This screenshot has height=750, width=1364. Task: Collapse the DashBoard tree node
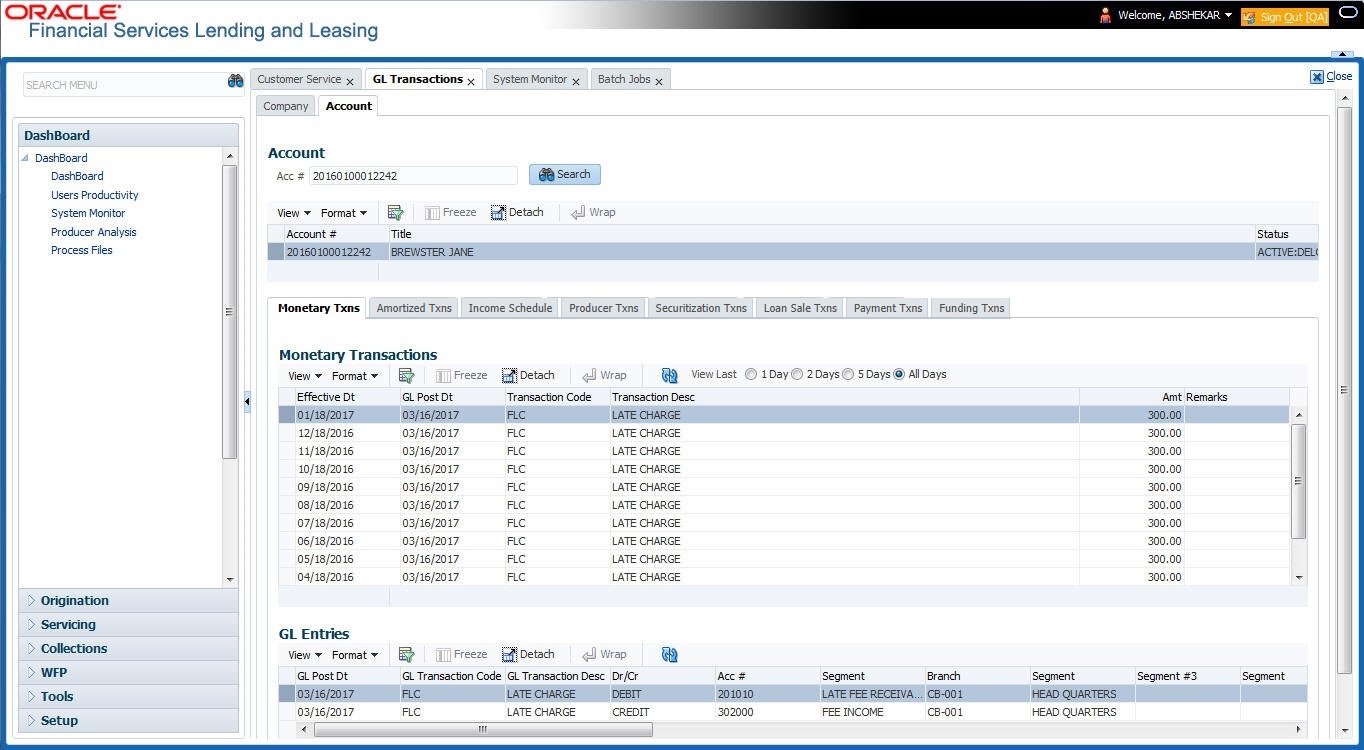25,158
